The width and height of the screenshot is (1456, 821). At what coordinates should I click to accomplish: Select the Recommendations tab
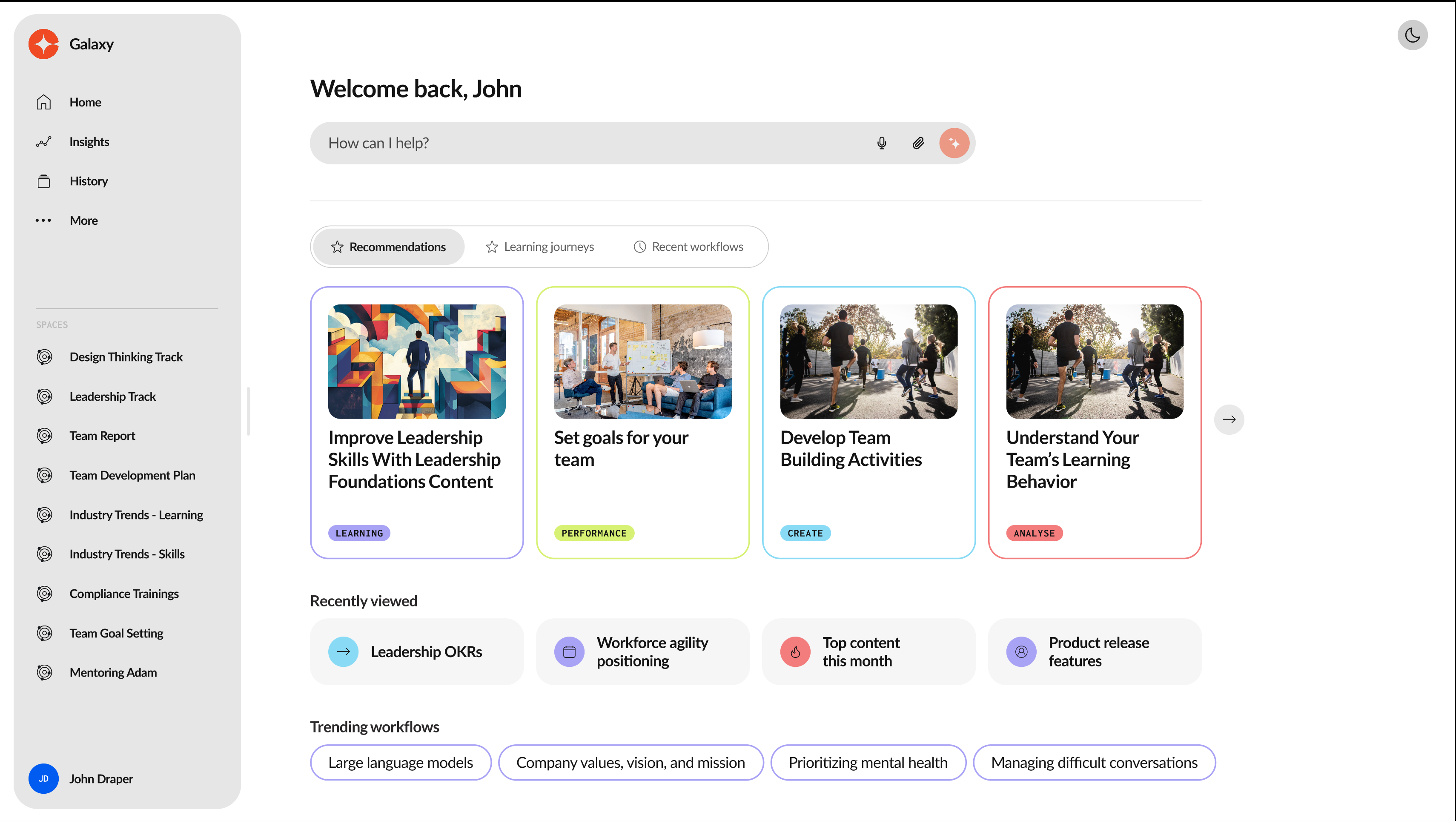[x=388, y=247]
